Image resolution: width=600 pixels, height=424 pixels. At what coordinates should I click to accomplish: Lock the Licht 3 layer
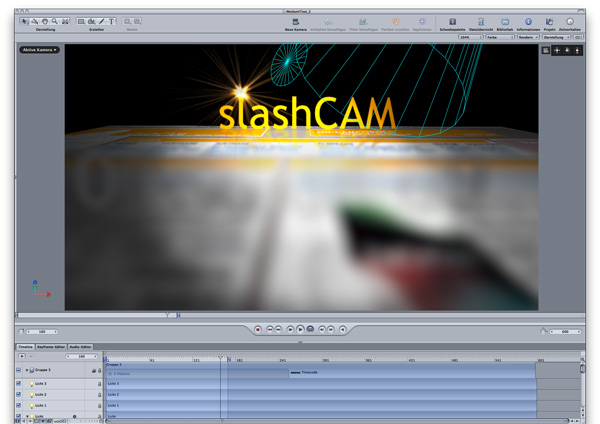[x=99, y=383]
